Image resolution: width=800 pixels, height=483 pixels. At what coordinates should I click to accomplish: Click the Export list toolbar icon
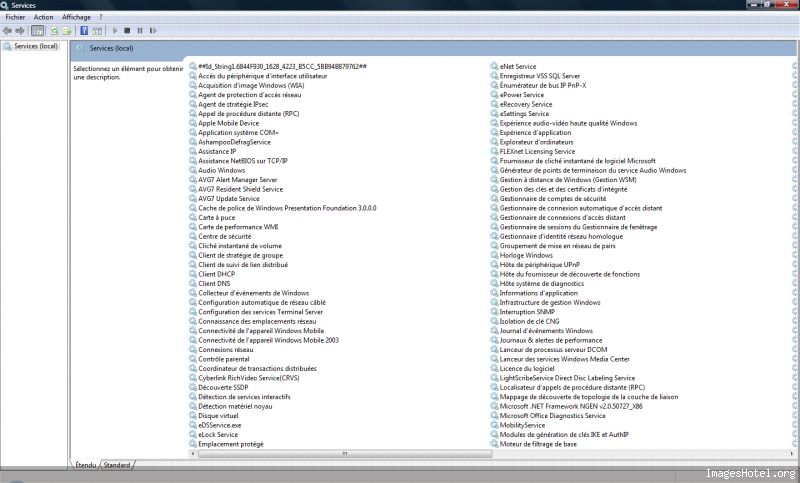[66, 31]
